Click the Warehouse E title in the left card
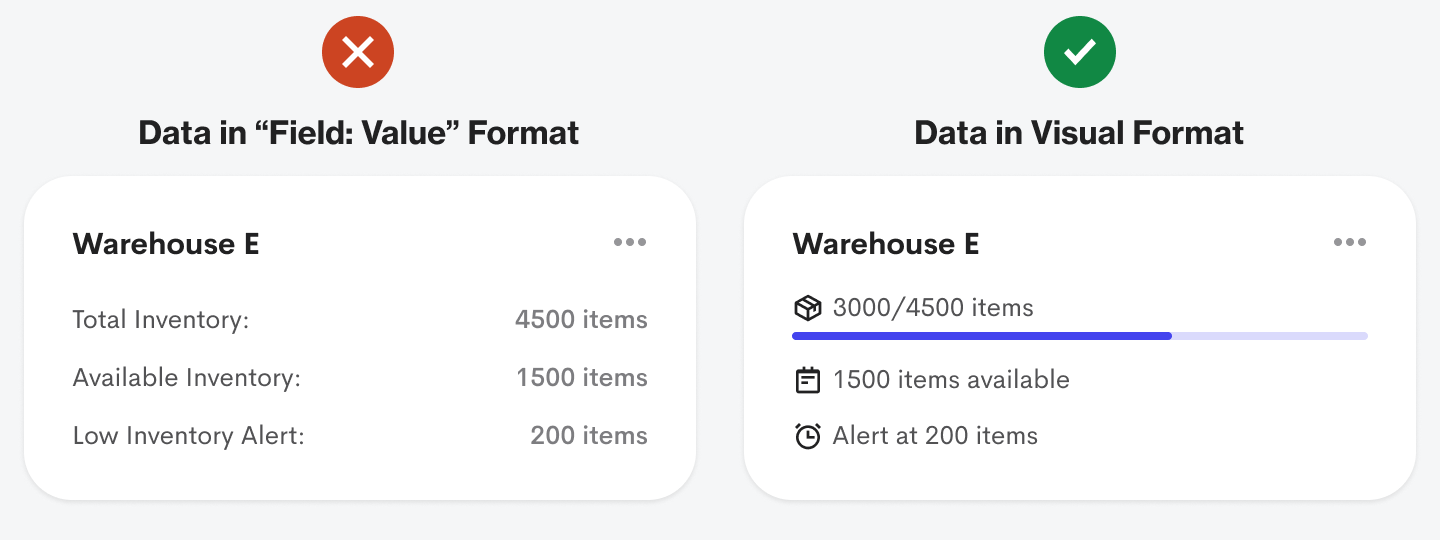 (166, 244)
